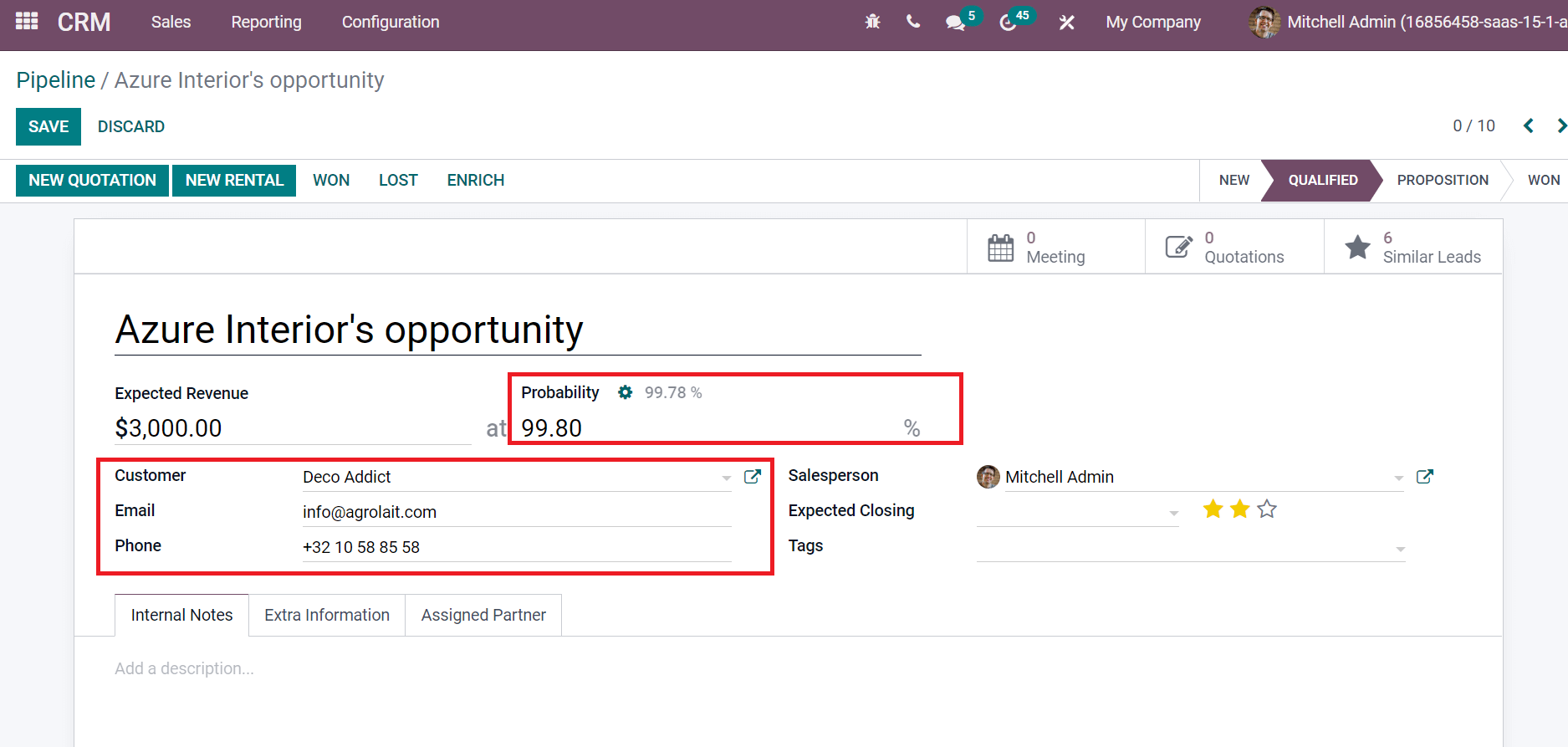Expand the Customer dropdown arrow
This screenshot has width=1568, height=747.
[x=726, y=478]
